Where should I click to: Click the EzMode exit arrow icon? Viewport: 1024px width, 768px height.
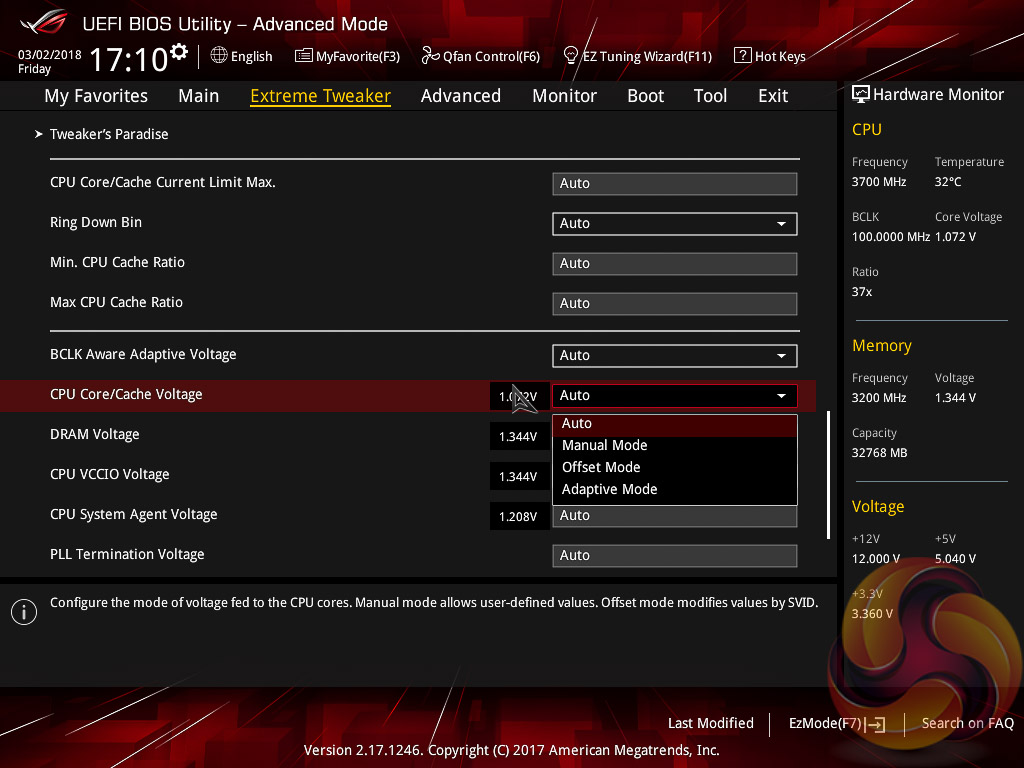click(x=875, y=724)
